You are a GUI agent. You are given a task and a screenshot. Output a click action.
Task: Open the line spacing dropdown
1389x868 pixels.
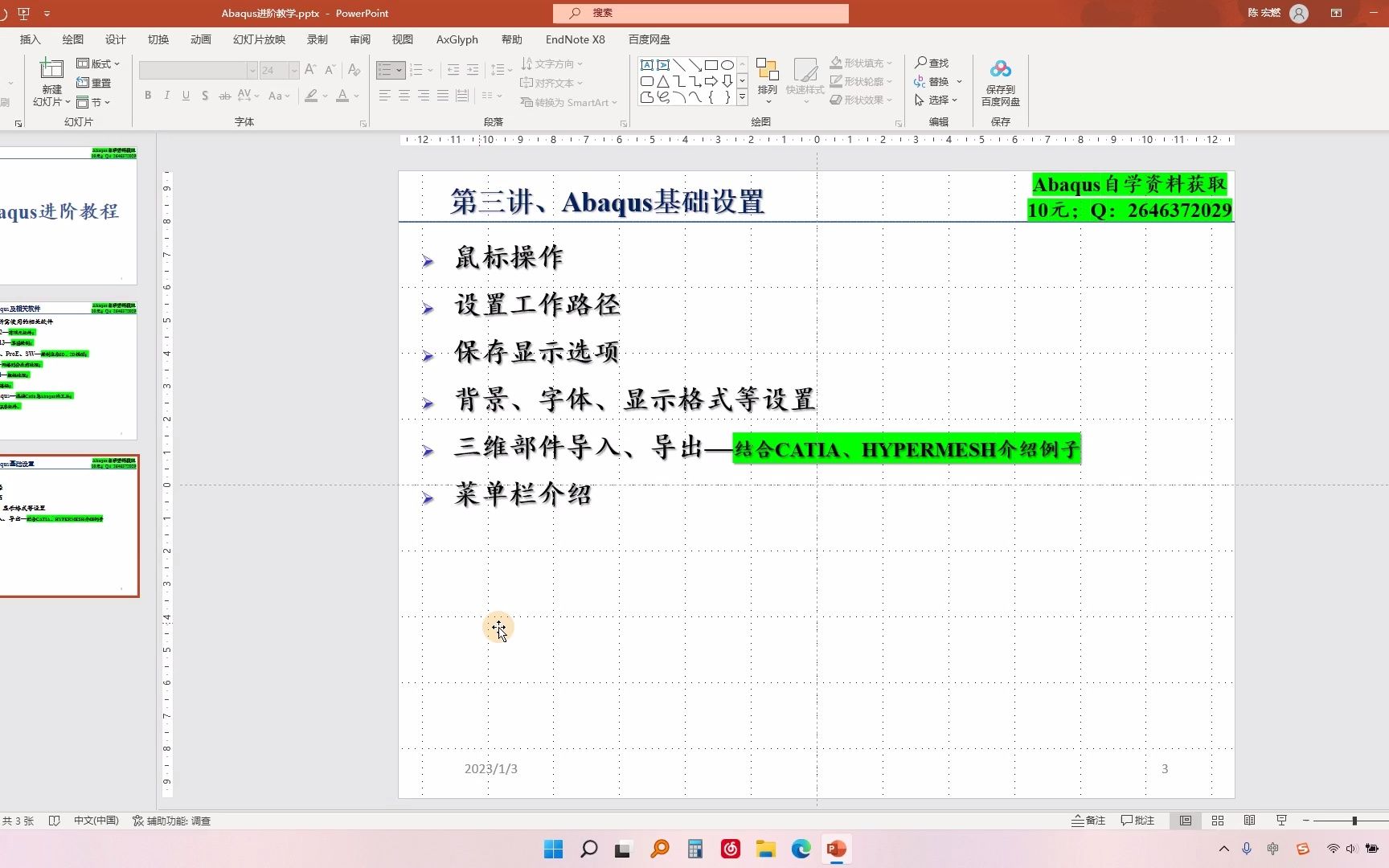click(x=502, y=70)
